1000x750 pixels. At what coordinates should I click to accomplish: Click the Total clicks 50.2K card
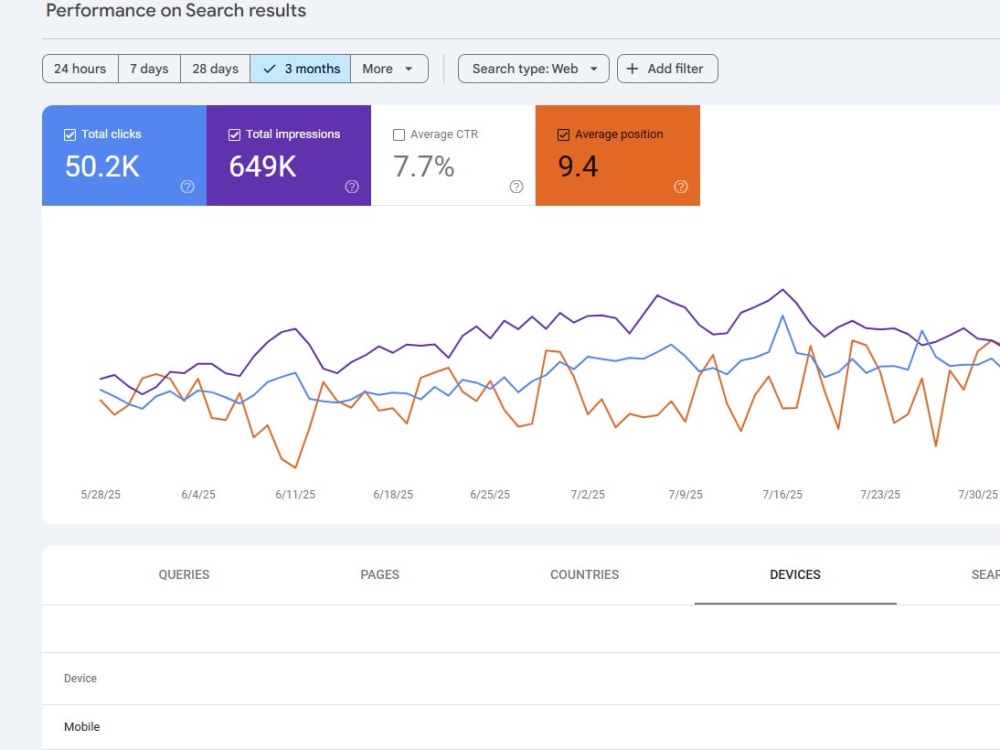click(x=124, y=156)
